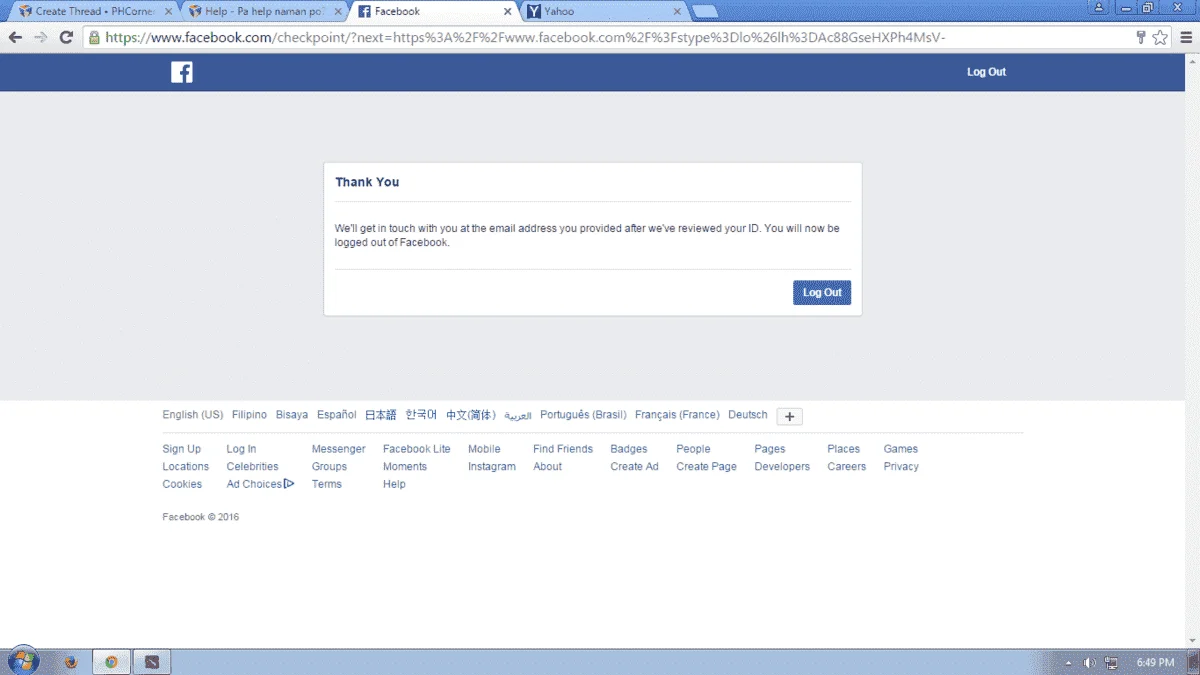
Task: Show hidden tray icons arrow
Action: pyautogui.click(x=1068, y=662)
